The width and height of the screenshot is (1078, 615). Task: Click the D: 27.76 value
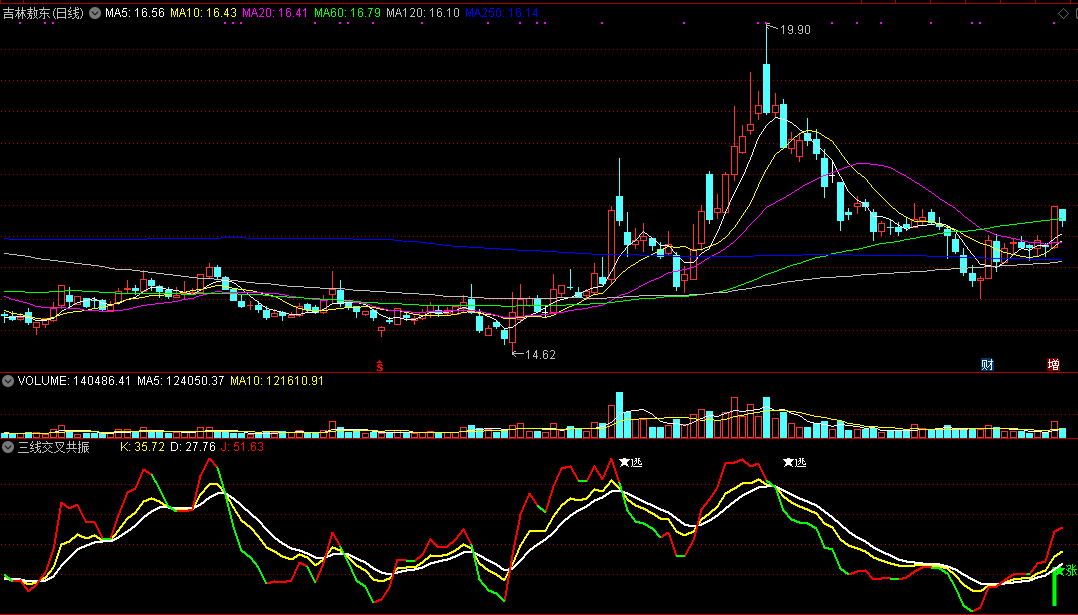pos(192,447)
